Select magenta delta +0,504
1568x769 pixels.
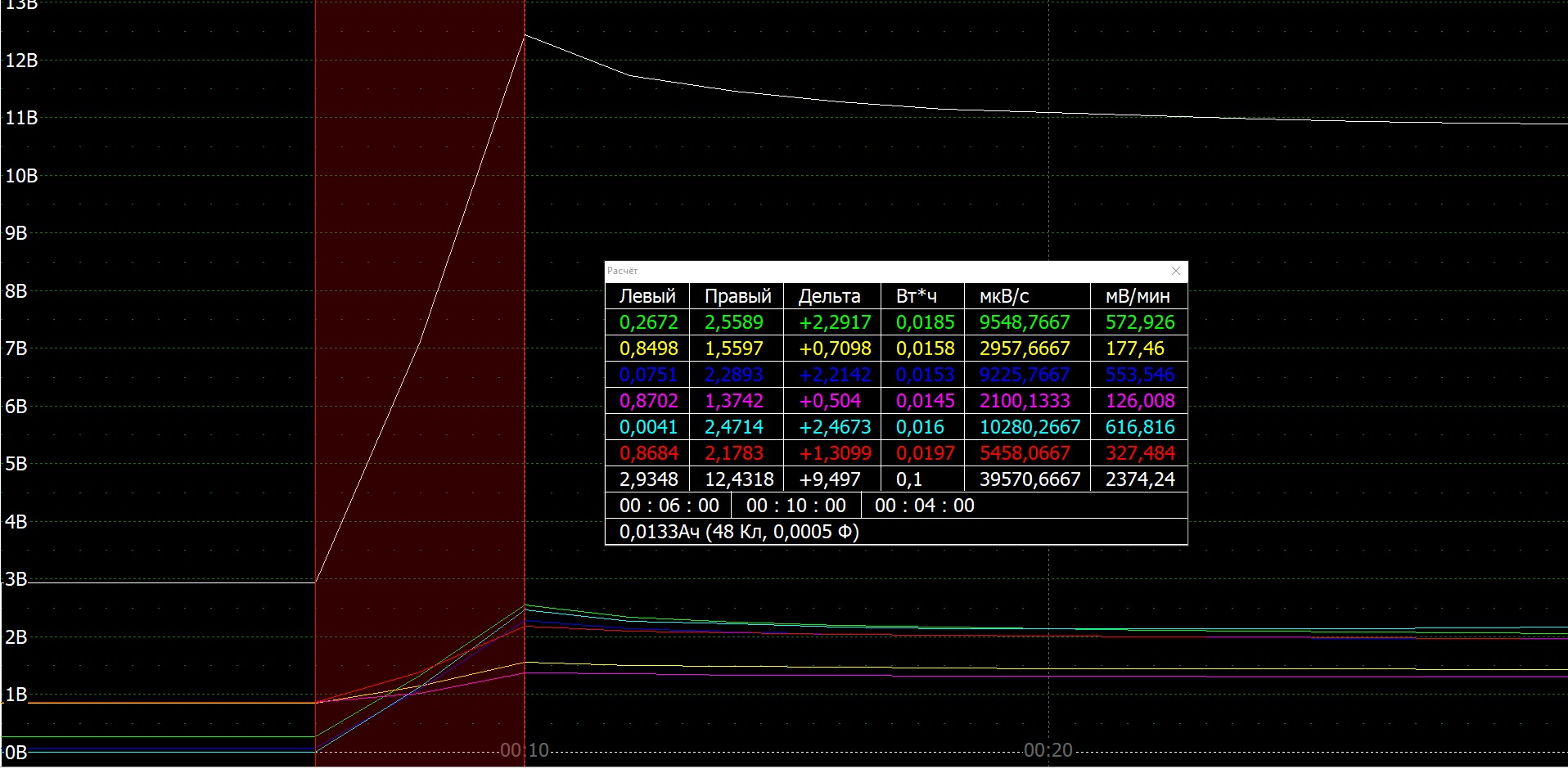[829, 401]
